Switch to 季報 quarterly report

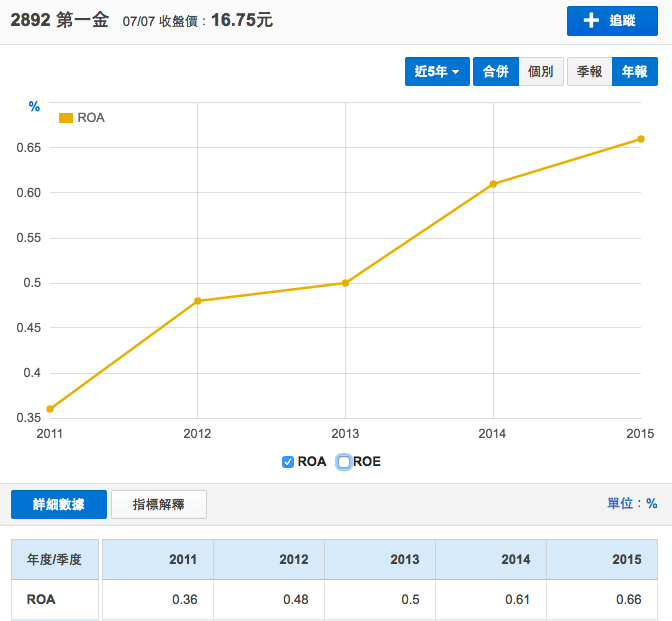pyautogui.click(x=589, y=72)
